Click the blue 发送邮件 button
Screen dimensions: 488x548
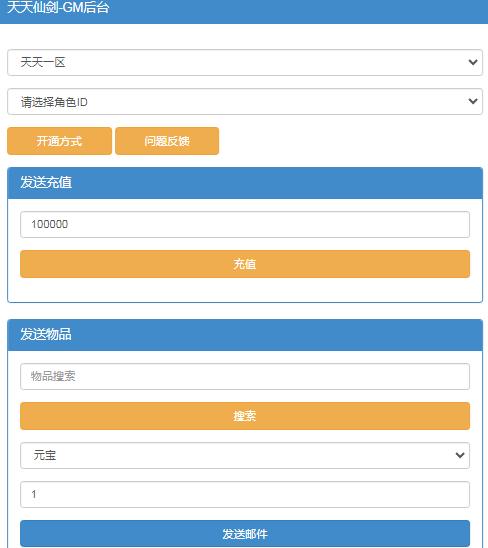[245, 534]
